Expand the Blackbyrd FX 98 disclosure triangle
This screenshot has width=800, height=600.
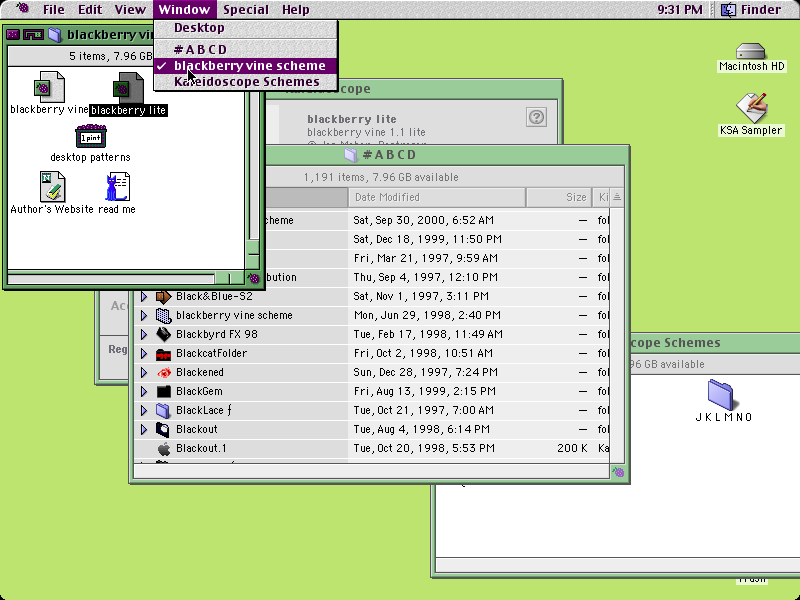coord(144,335)
